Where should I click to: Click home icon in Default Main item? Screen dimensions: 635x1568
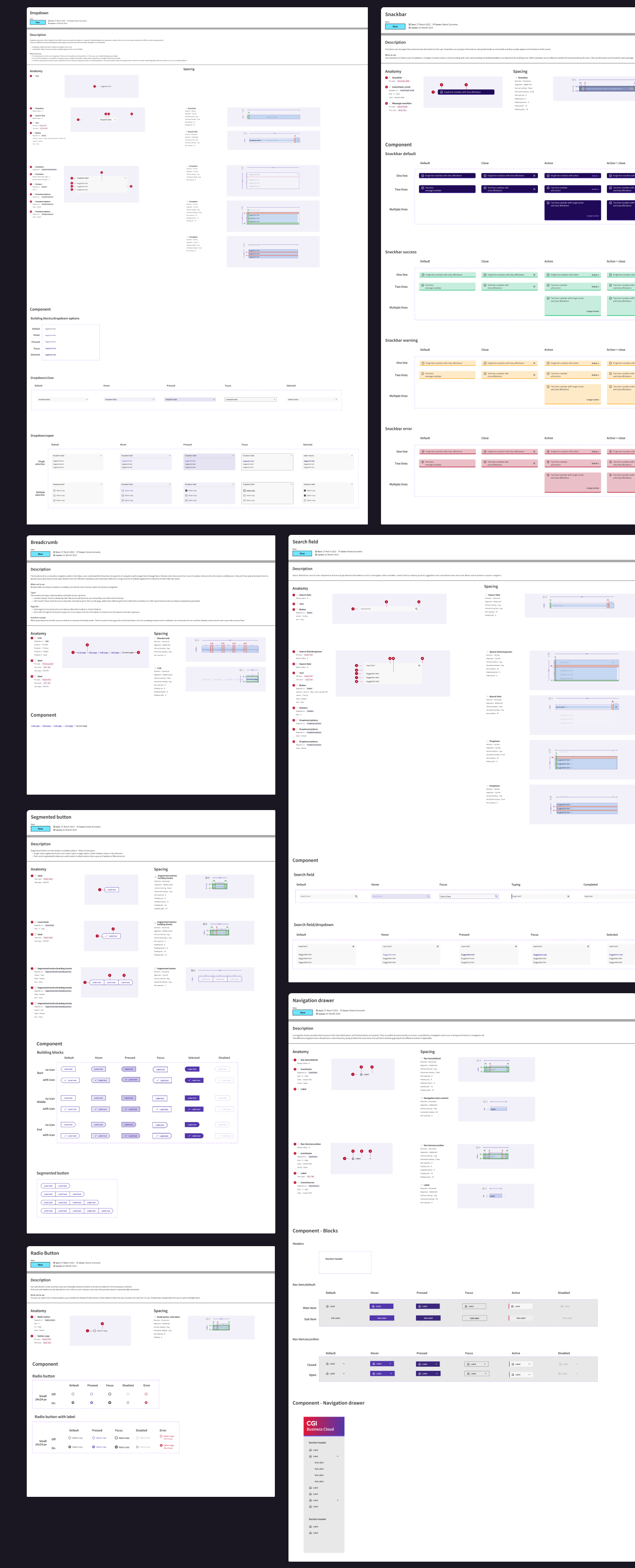327,1306
